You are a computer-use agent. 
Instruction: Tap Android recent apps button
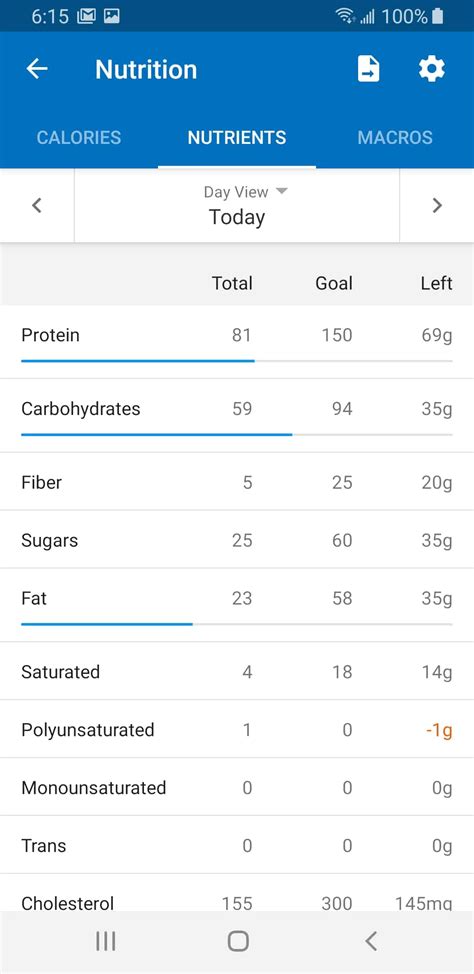[x=106, y=942]
